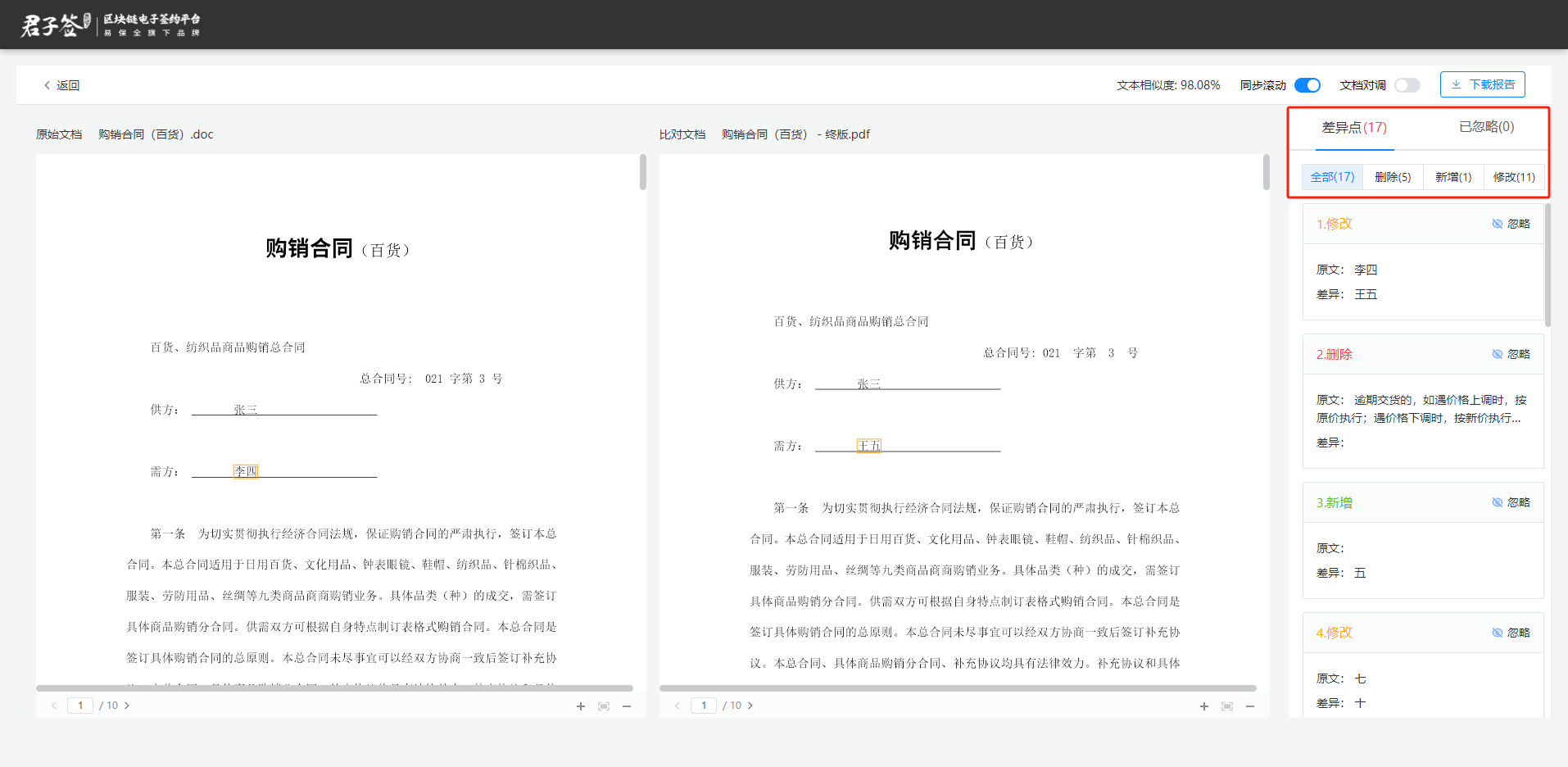This screenshot has width=1568, height=767.
Task: Open the 已忽略(0) tab
Action: coord(1486,127)
